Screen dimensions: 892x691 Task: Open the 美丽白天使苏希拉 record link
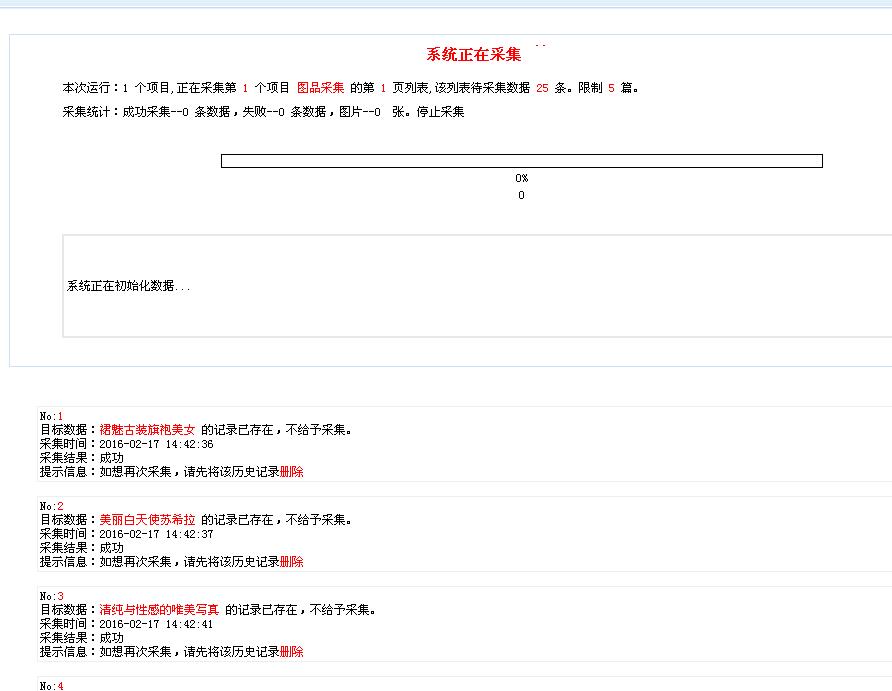pyautogui.click(x=147, y=520)
